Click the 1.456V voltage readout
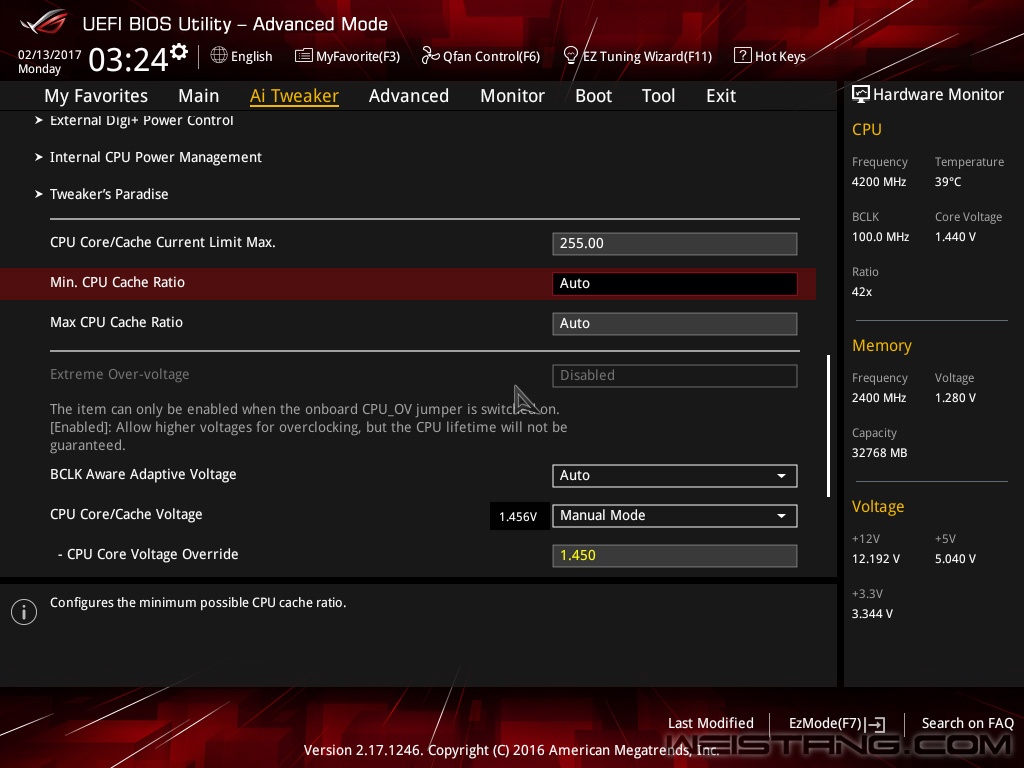Image resolution: width=1024 pixels, height=768 pixels. 518,517
